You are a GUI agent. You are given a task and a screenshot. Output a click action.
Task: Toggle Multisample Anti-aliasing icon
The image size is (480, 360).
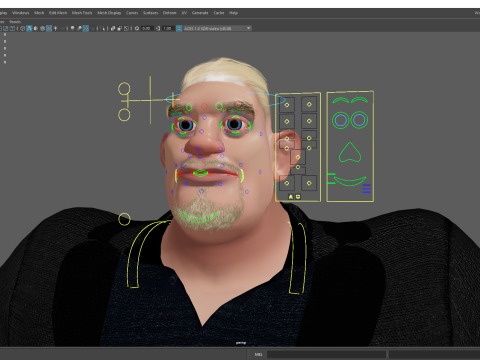coord(86,28)
